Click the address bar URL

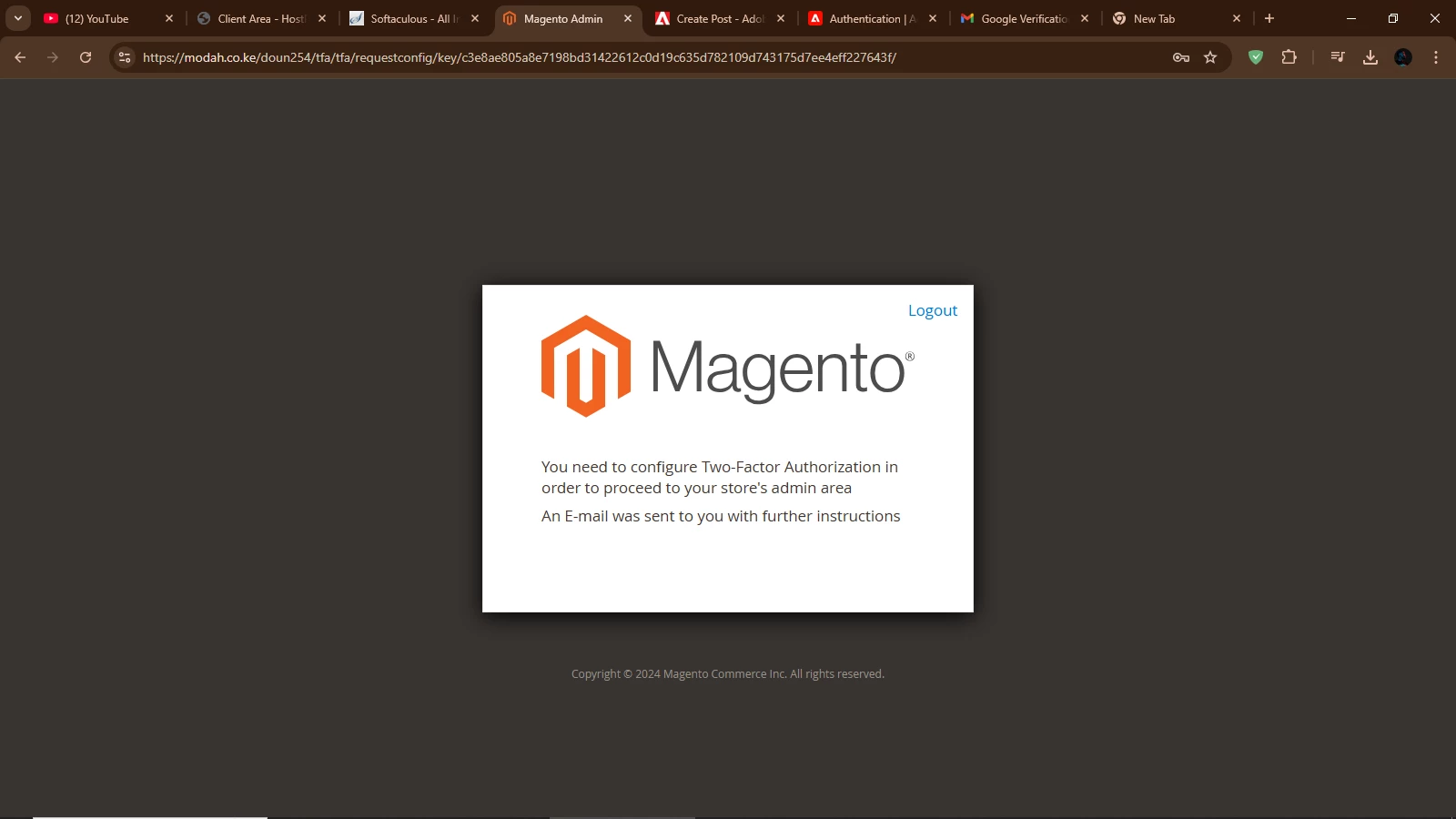(520, 57)
